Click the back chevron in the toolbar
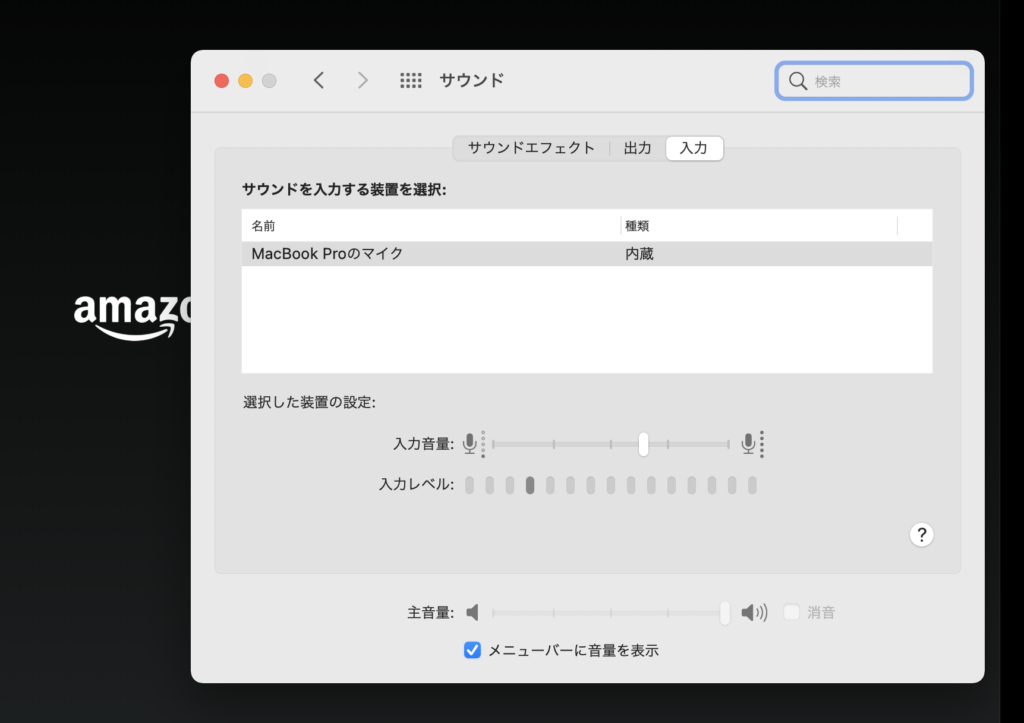Screen dimensions: 1024x723 (319, 81)
